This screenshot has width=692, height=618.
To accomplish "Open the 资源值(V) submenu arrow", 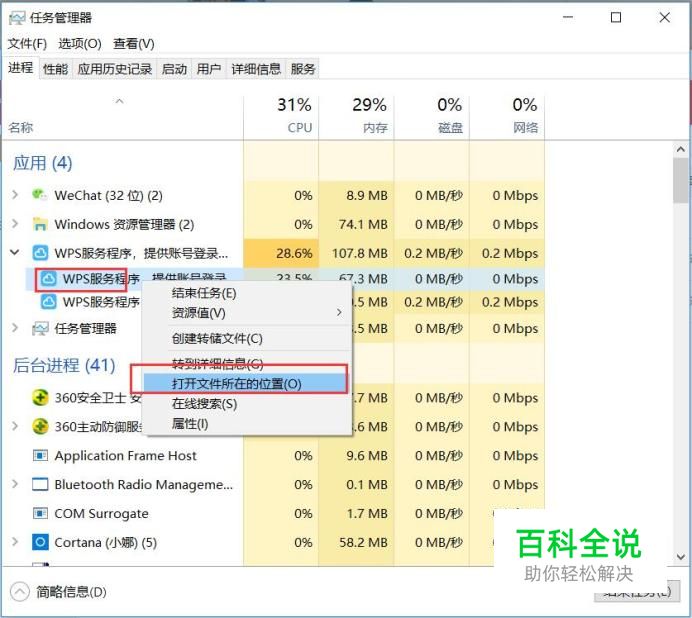I will click(x=339, y=313).
